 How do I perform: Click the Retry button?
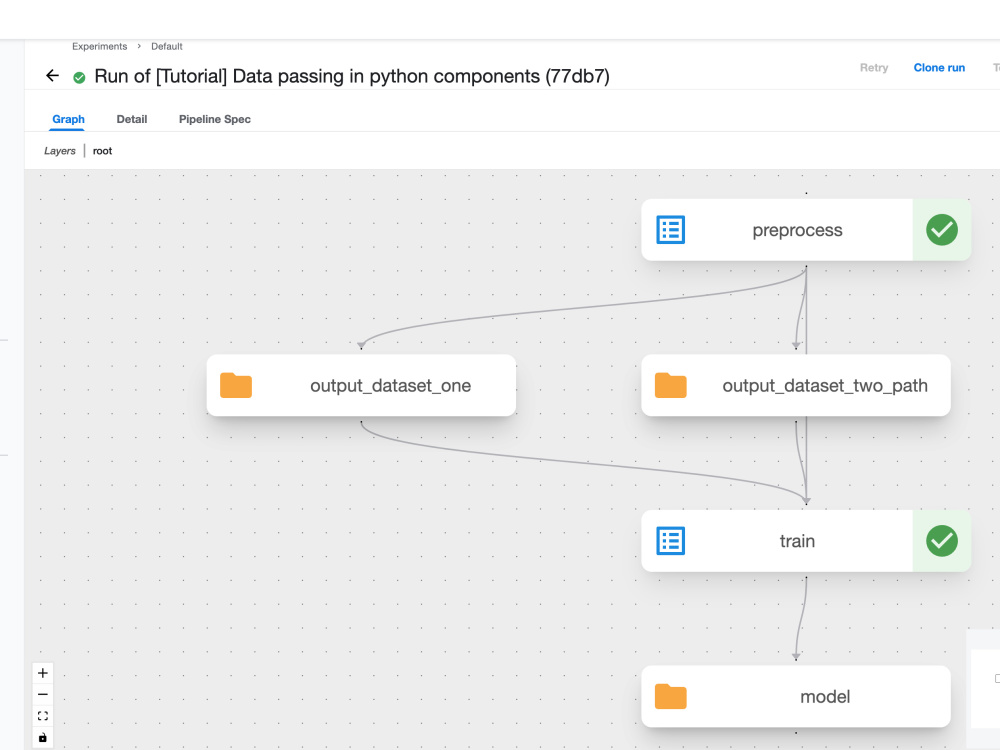pos(873,67)
